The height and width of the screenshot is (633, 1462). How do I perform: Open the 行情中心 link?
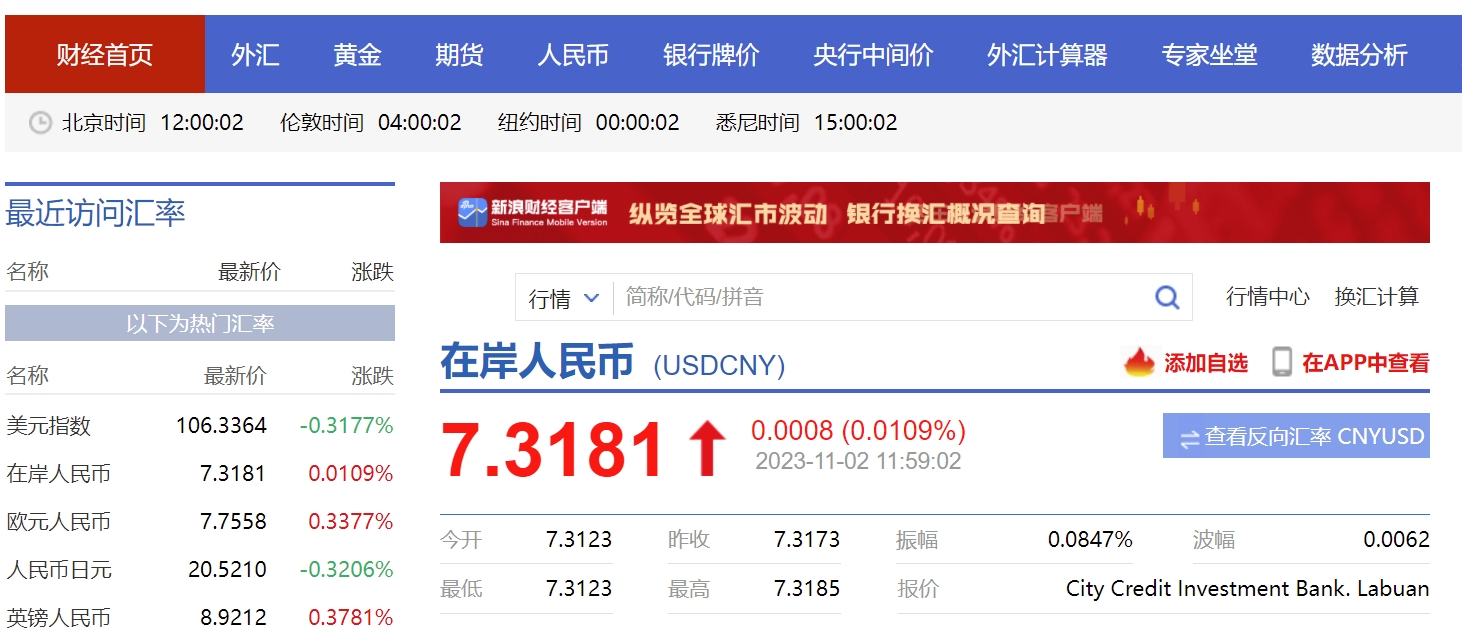click(1267, 297)
